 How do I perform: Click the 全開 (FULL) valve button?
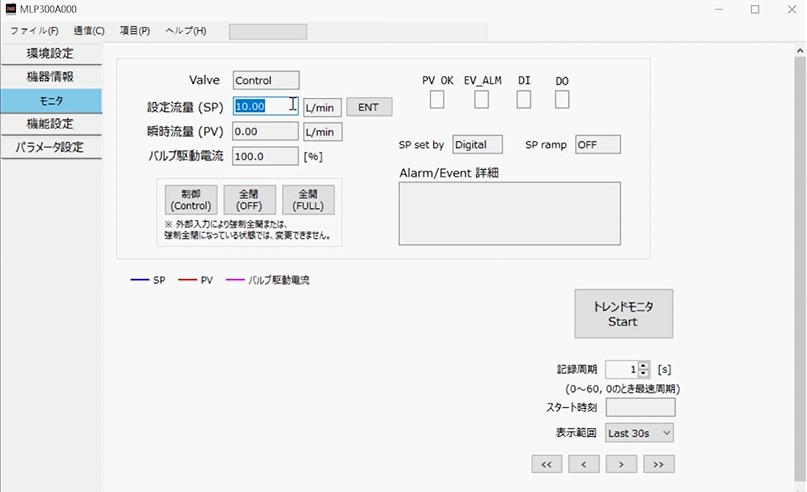[308, 200]
